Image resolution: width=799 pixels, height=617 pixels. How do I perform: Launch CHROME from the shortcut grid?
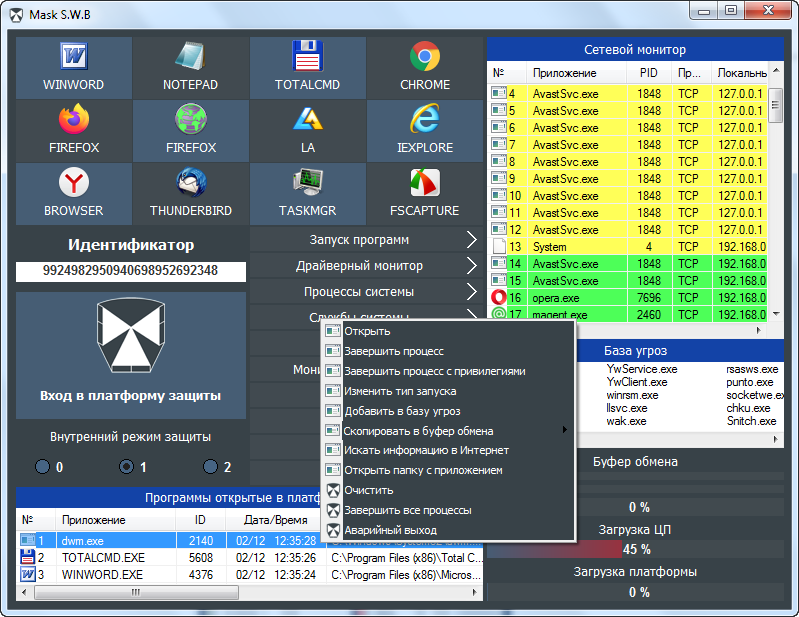coord(425,67)
